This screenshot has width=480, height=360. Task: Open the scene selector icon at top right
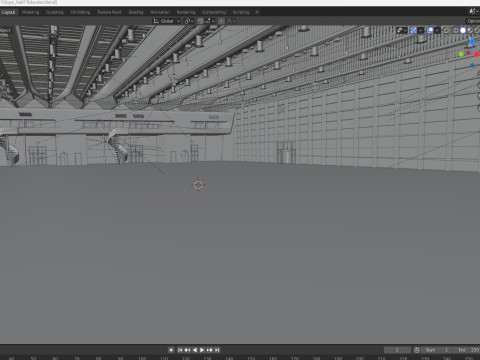pos(473,11)
